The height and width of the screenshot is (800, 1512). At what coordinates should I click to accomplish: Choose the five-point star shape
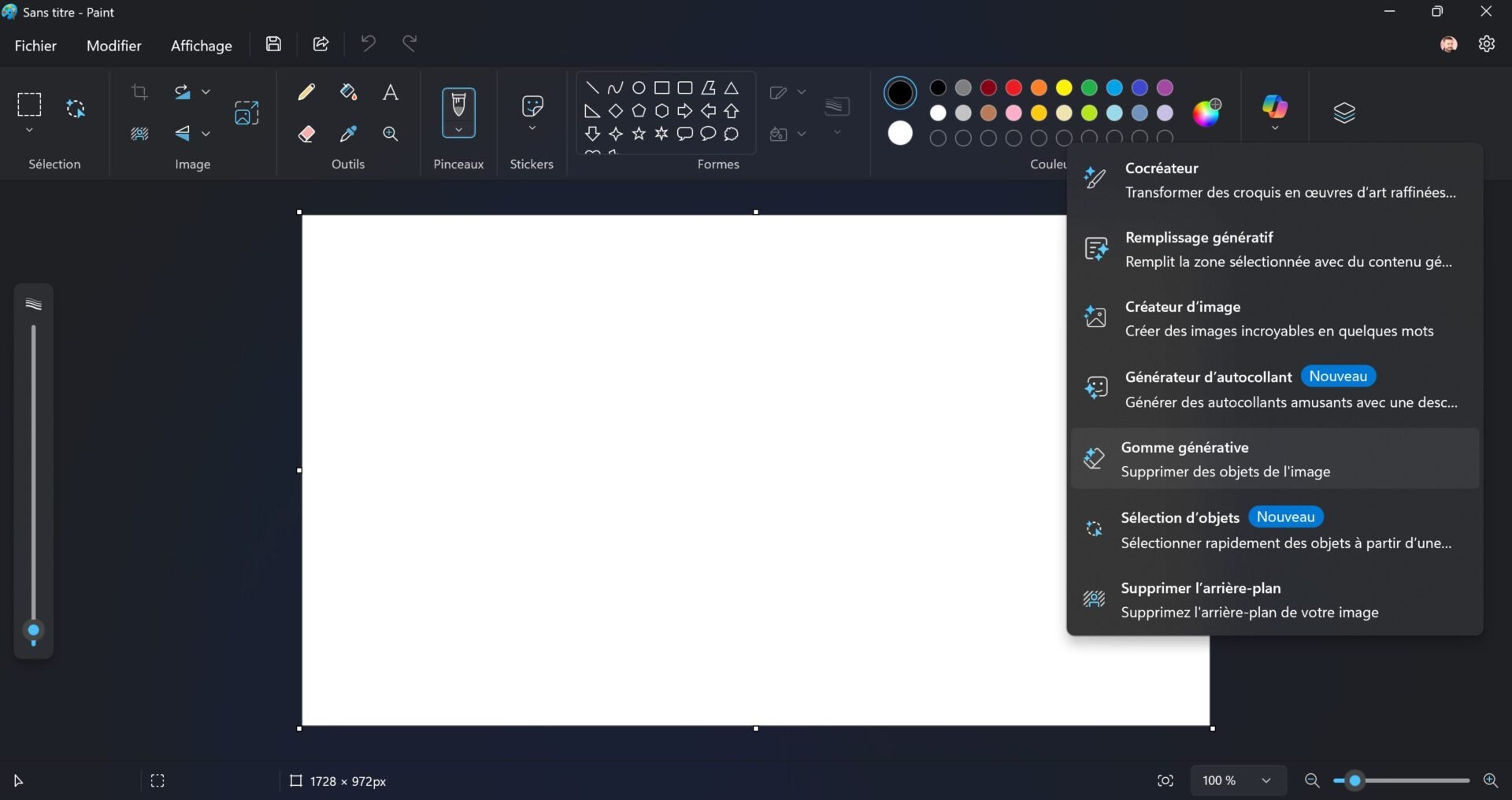click(x=639, y=134)
